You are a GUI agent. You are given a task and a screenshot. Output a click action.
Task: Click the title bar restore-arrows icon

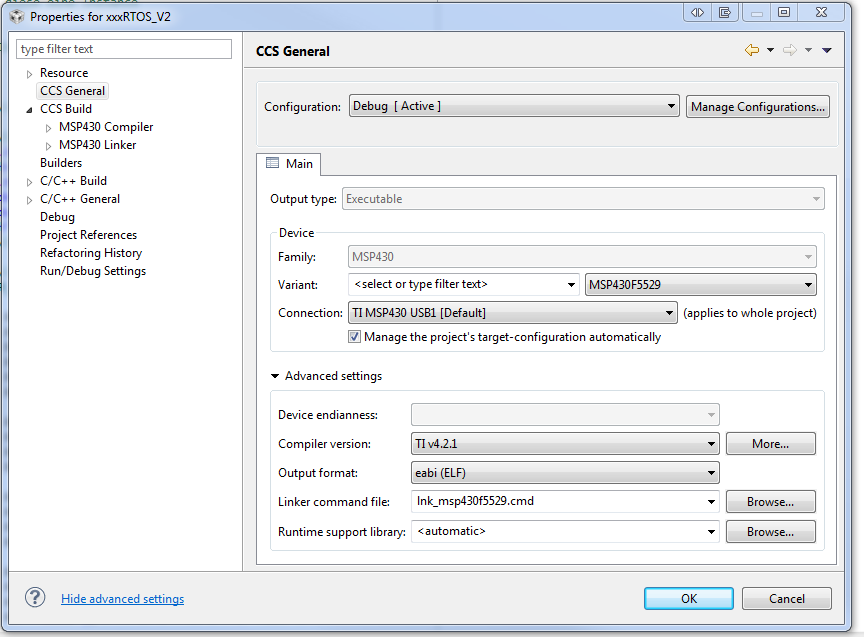pyautogui.click(x=698, y=12)
